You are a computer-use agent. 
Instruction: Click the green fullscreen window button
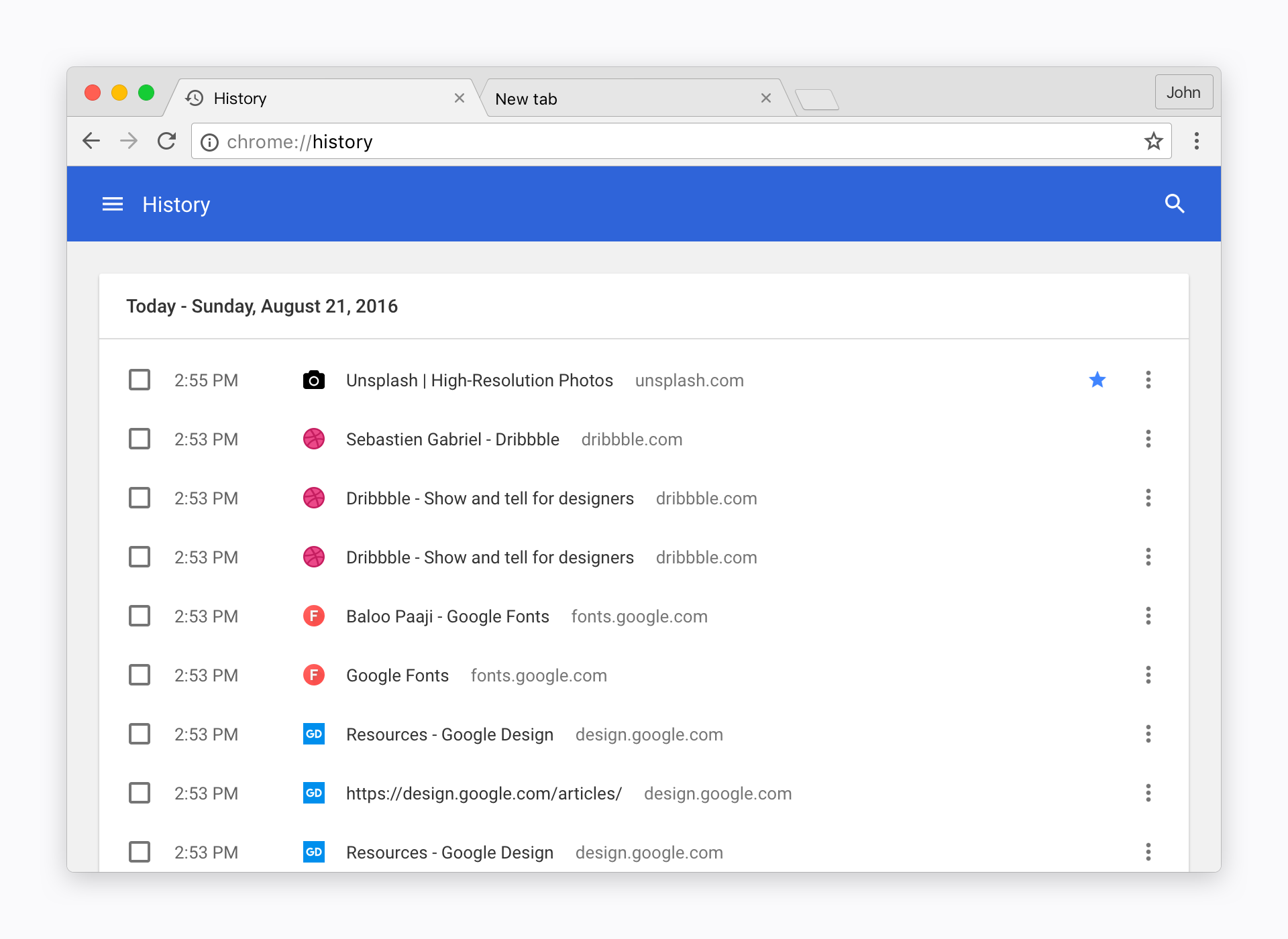point(146,93)
